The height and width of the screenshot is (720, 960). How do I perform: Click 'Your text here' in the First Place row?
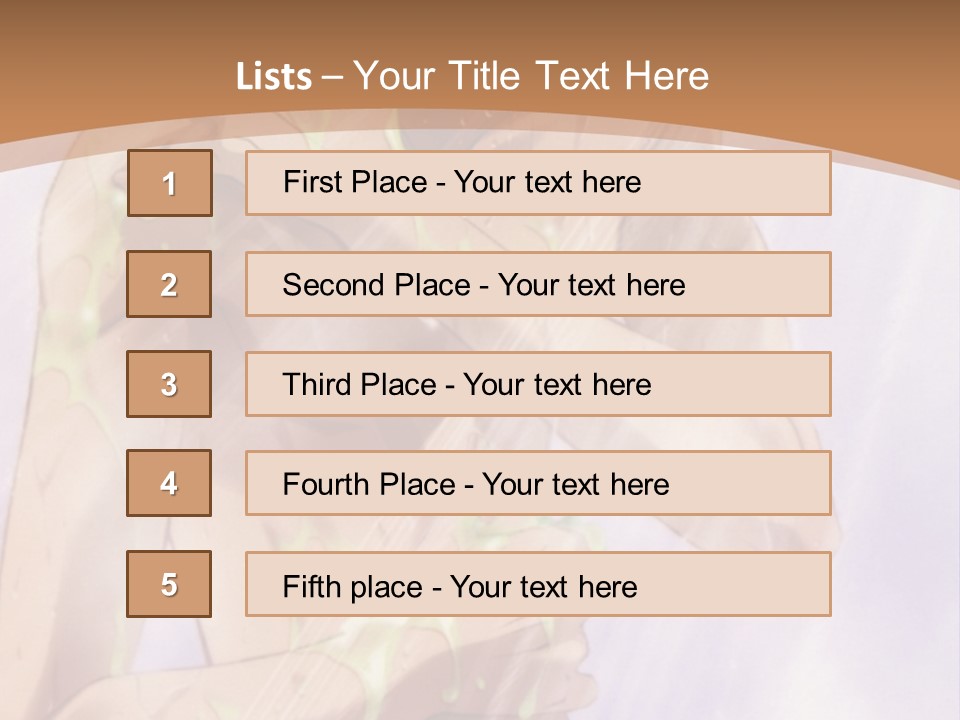(x=547, y=182)
